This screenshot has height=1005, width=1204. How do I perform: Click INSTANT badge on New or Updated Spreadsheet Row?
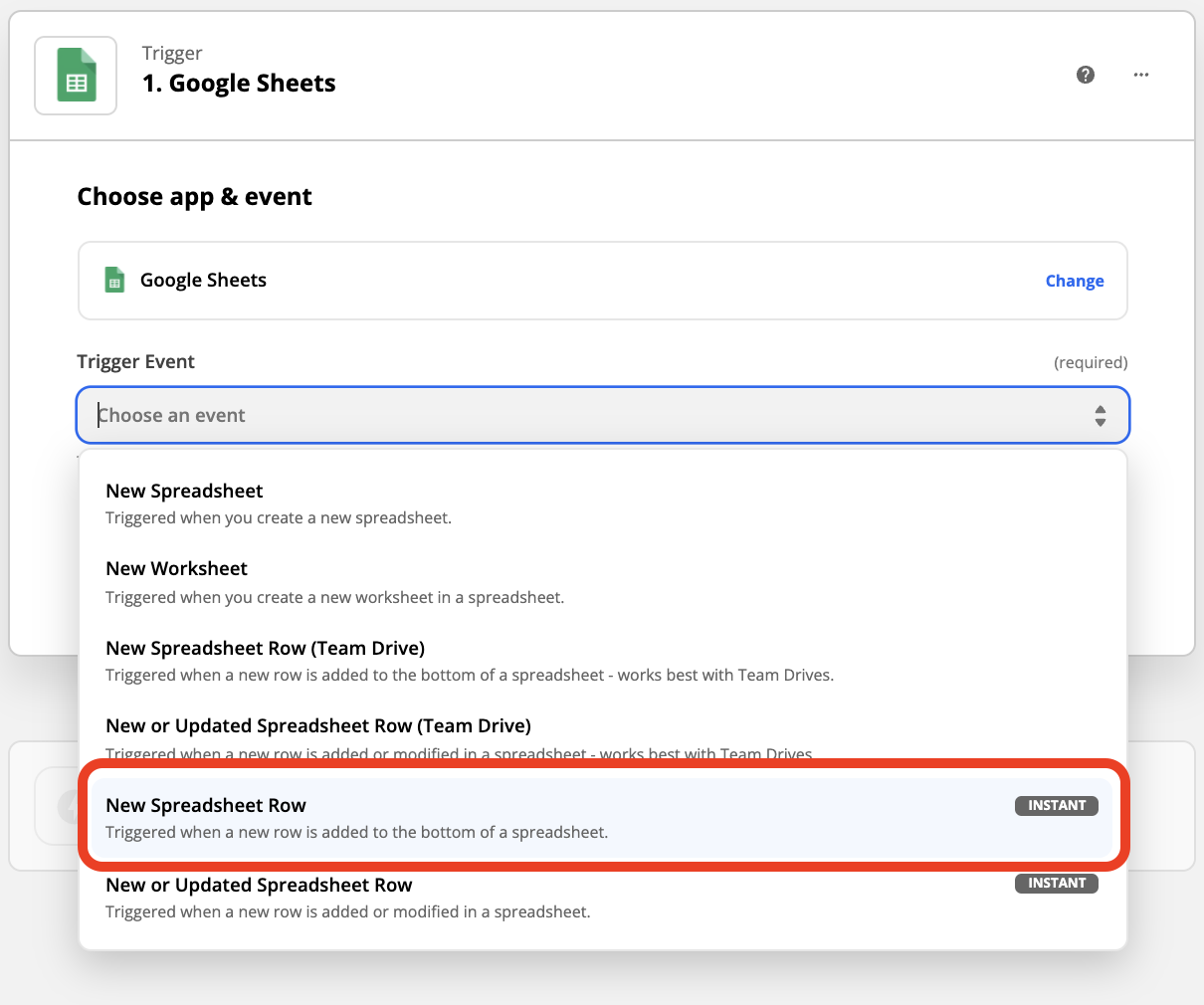click(x=1057, y=884)
